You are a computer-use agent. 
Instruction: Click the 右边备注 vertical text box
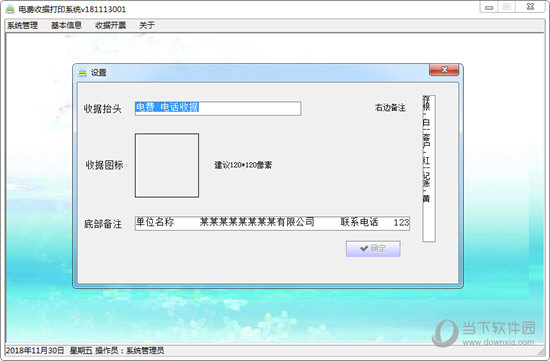click(x=429, y=168)
